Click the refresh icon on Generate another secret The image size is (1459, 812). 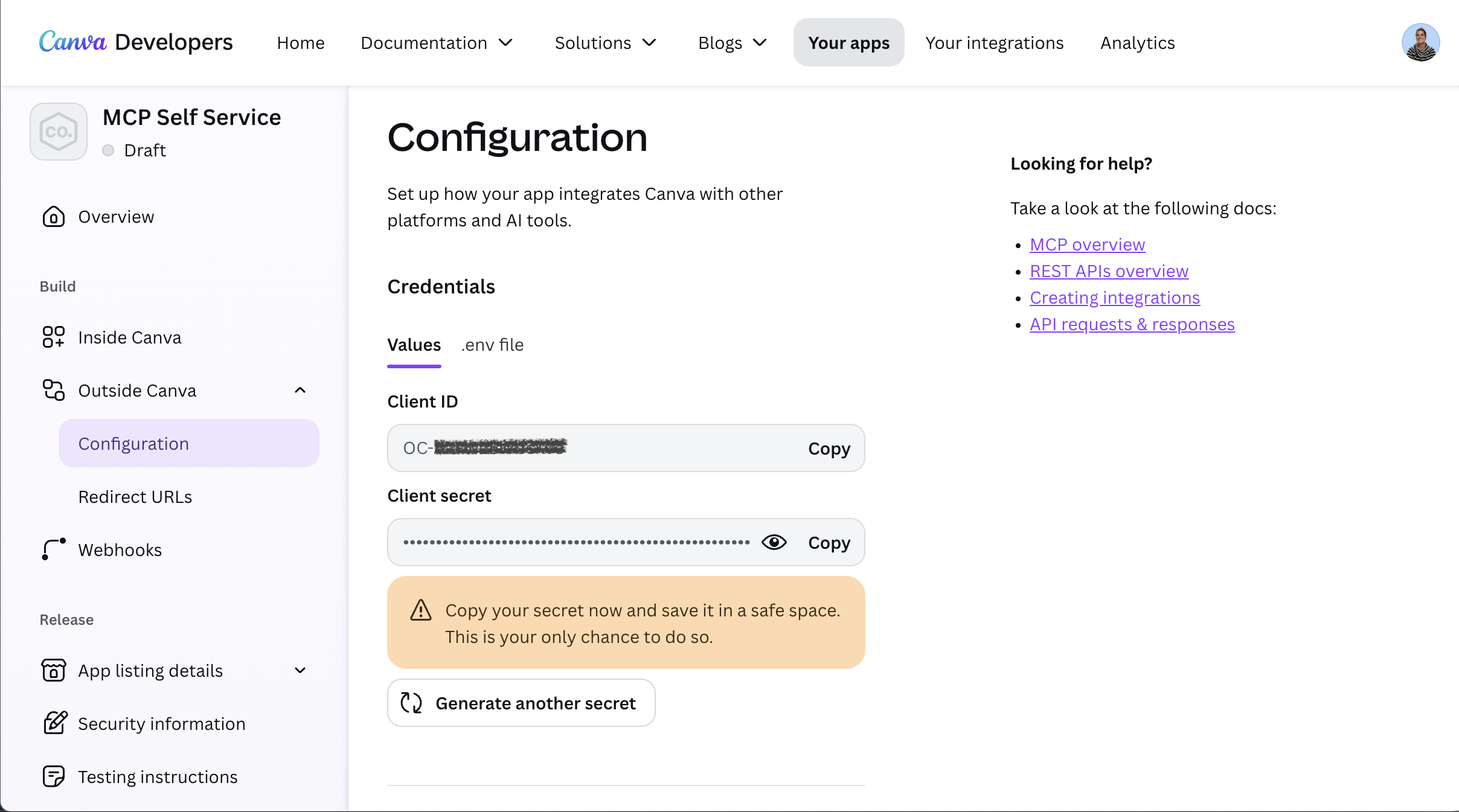(x=411, y=703)
